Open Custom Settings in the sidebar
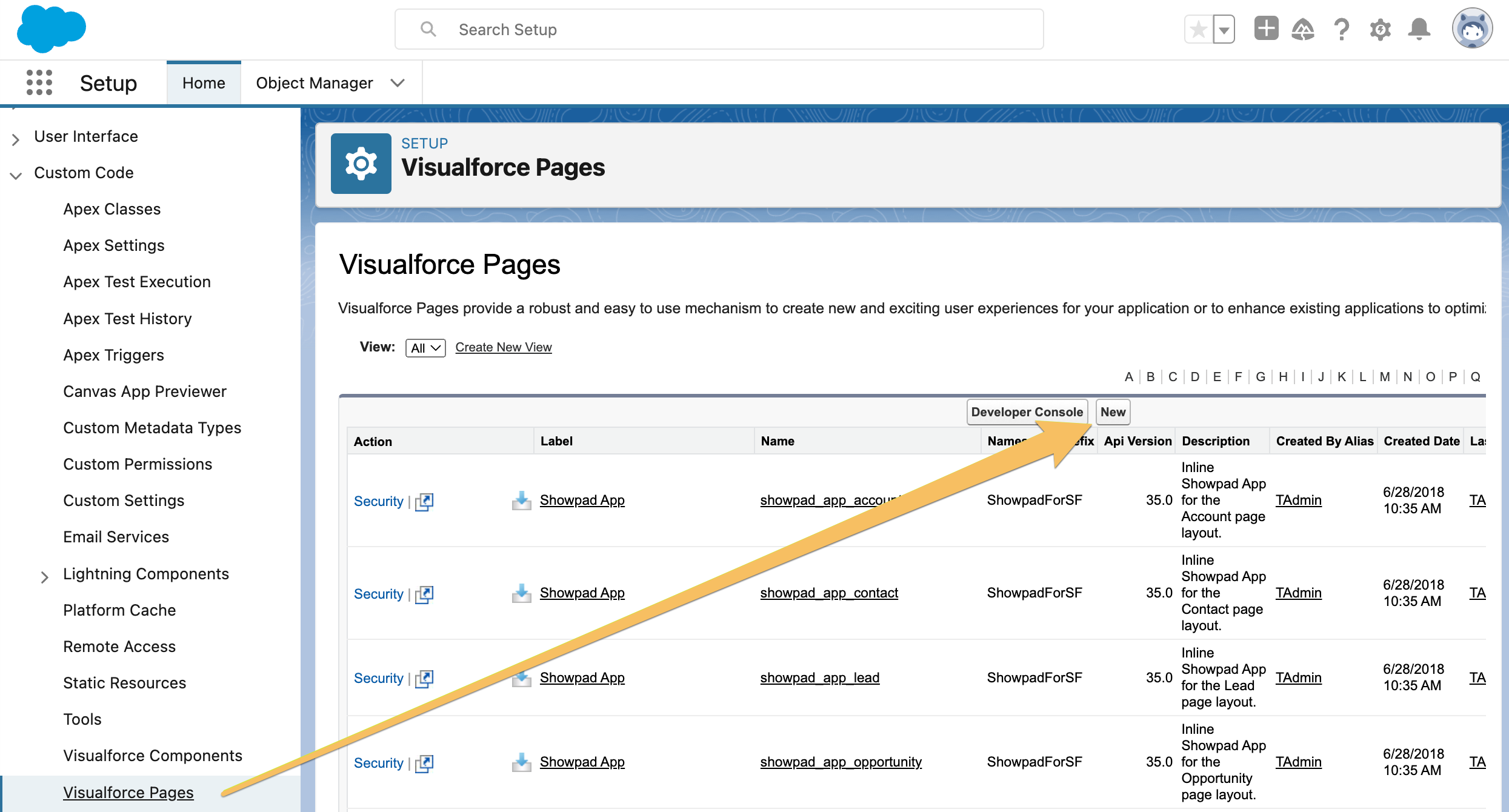This screenshot has width=1509, height=812. point(124,501)
